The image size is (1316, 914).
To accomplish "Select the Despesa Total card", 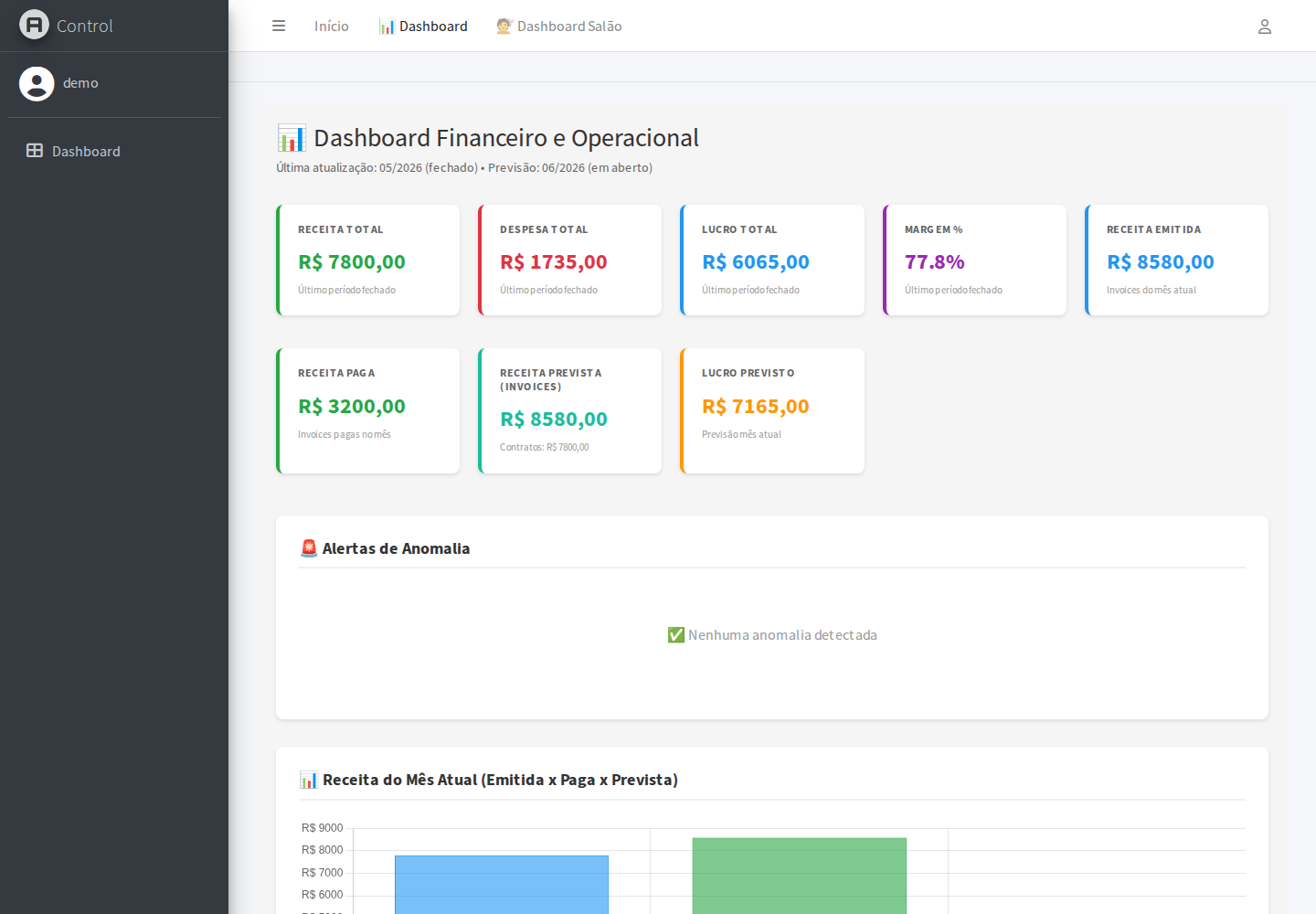I will [570, 260].
